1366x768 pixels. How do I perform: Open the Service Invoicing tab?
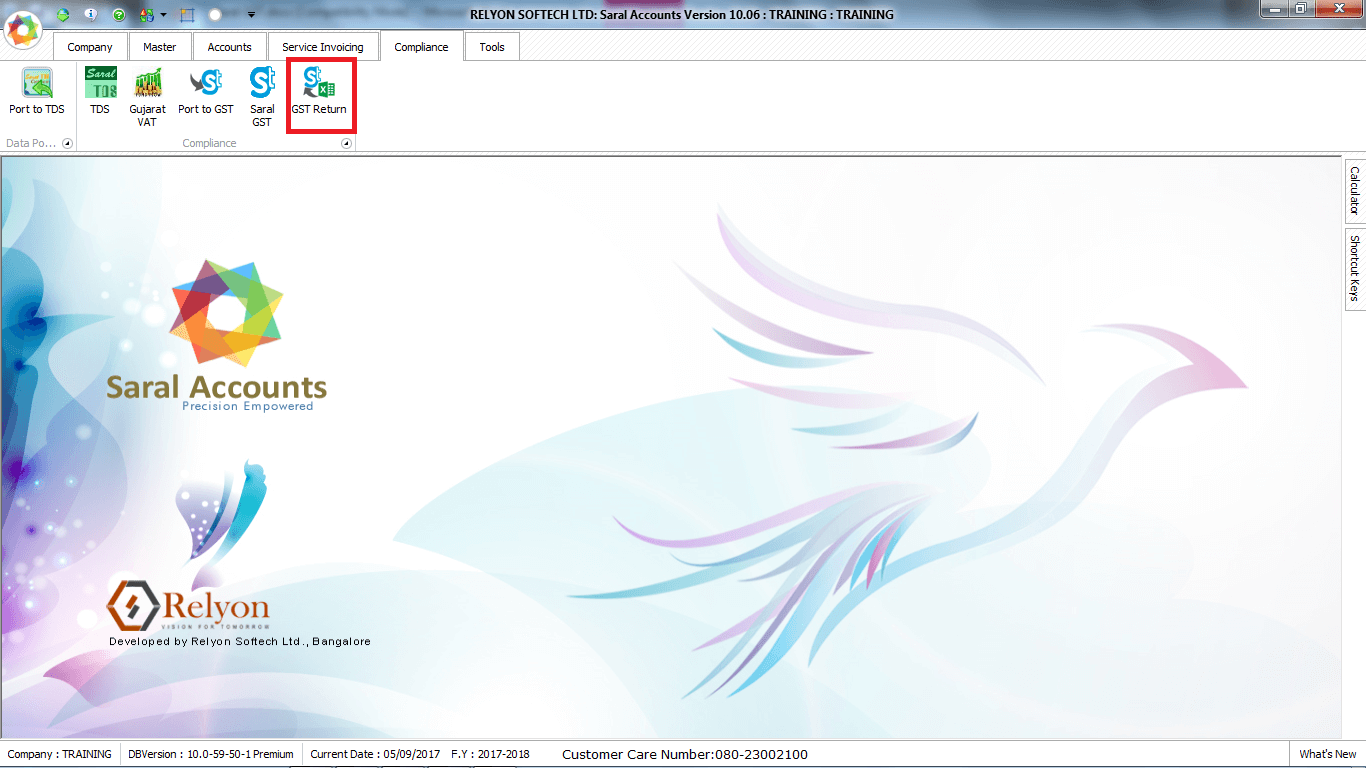(322, 47)
